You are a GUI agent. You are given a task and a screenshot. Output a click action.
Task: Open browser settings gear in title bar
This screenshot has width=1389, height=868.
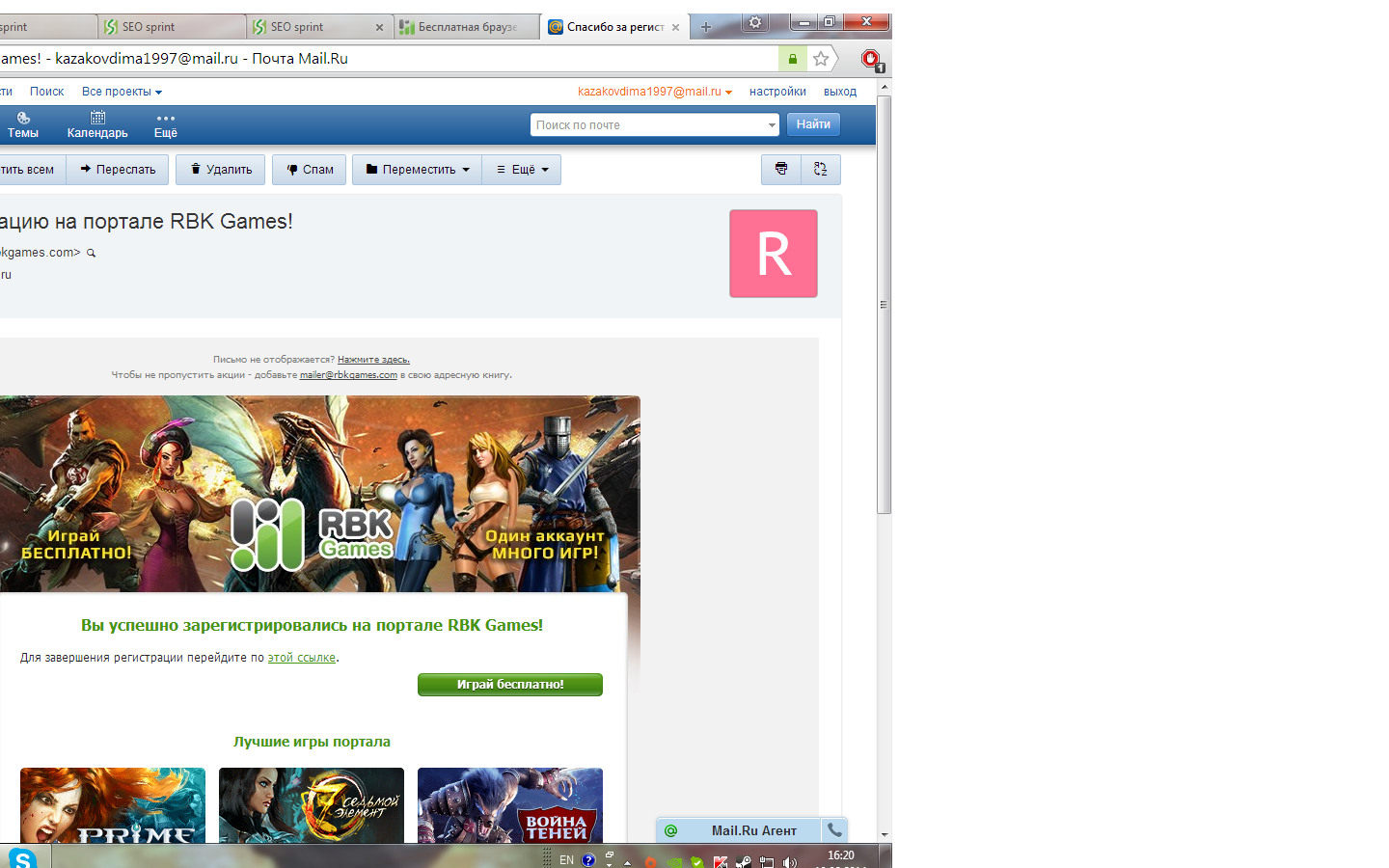pyautogui.click(x=755, y=22)
